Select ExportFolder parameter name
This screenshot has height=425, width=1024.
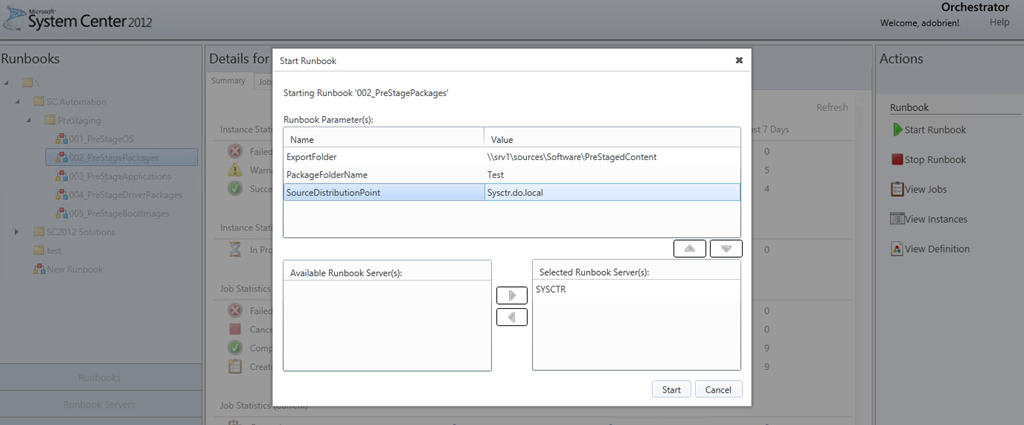click(384, 157)
